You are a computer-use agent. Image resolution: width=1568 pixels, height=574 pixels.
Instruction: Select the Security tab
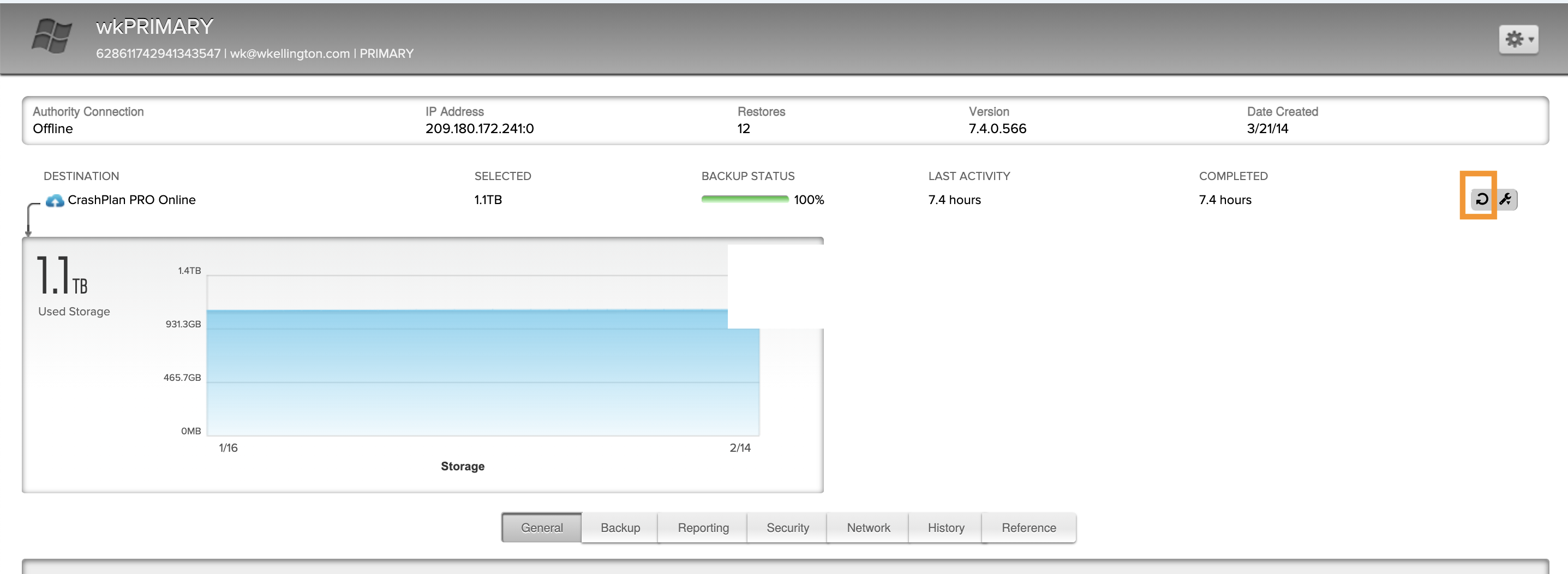click(787, 528)
